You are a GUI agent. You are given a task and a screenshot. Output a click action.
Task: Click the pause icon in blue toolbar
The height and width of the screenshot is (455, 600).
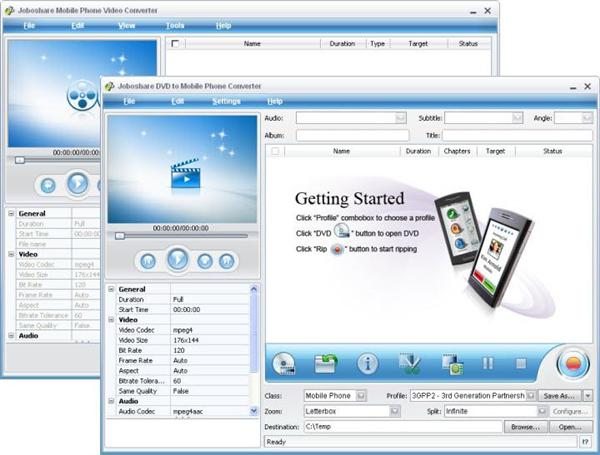[488, 363]
